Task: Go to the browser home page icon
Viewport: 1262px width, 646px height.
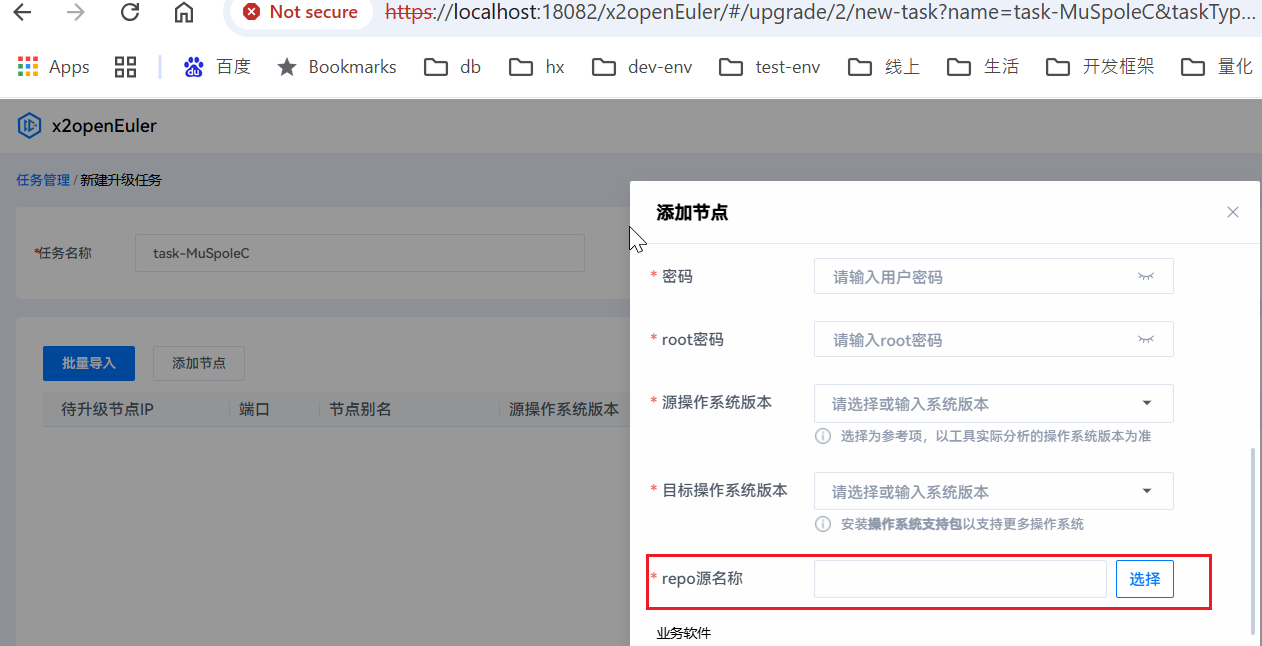Action: click(183, 13)
